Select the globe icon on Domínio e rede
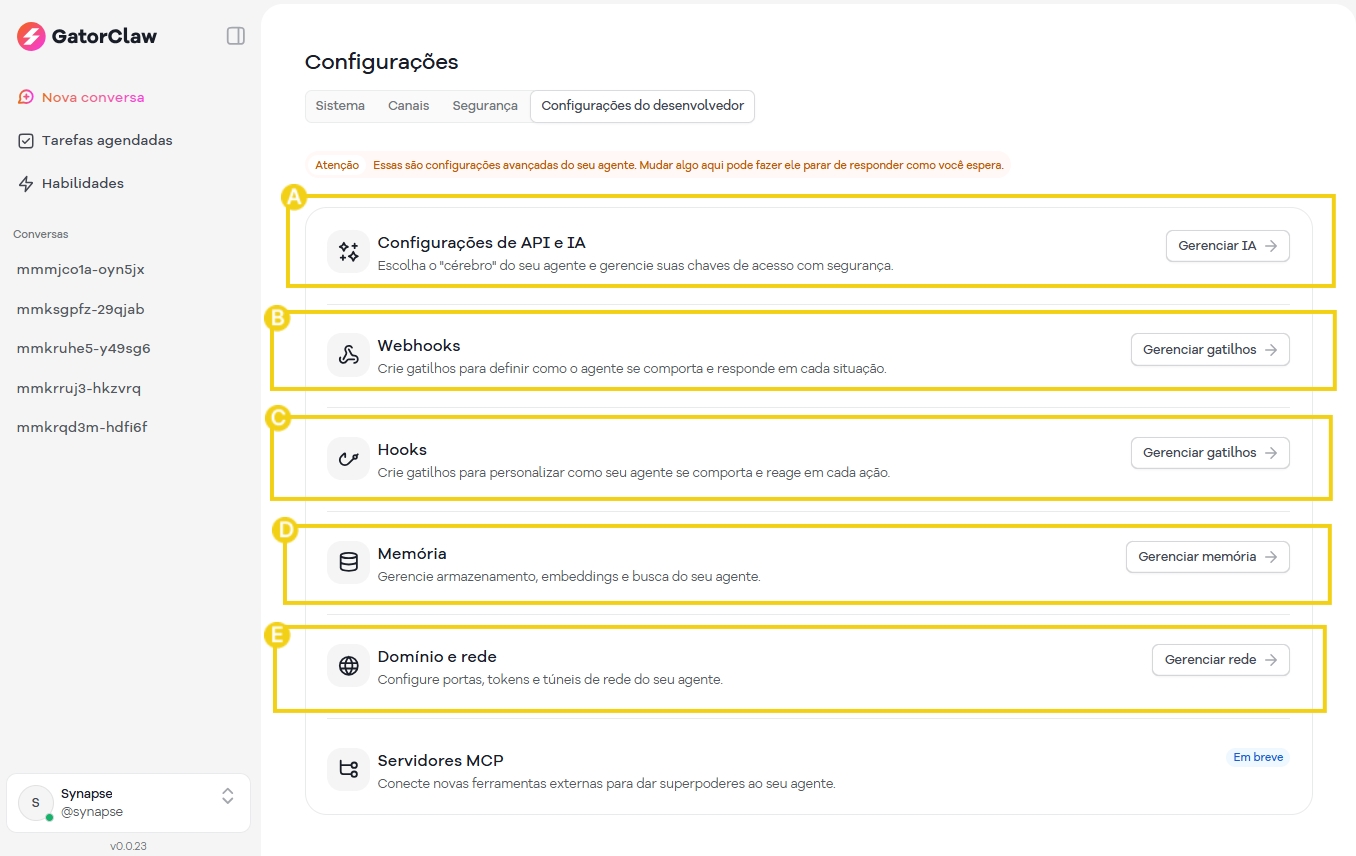Image resolution: width=1356 pixels, height=856 pixels. 347,665
